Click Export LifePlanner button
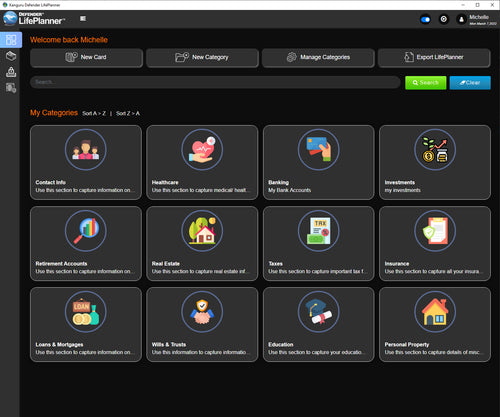The width and height of the screenshot is (500, 417). pos(434,58)
